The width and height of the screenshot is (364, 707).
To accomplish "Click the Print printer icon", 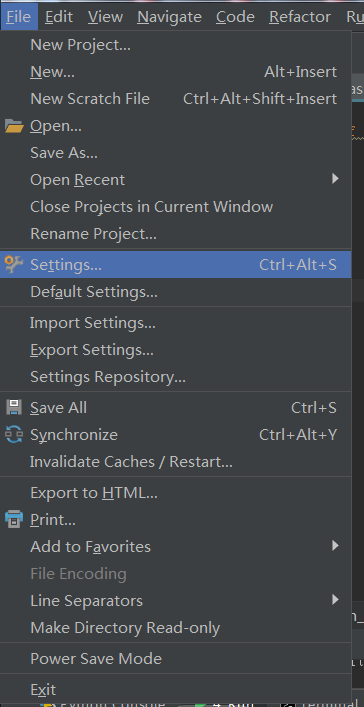I will pyautogui.click(x=14, y=520).
